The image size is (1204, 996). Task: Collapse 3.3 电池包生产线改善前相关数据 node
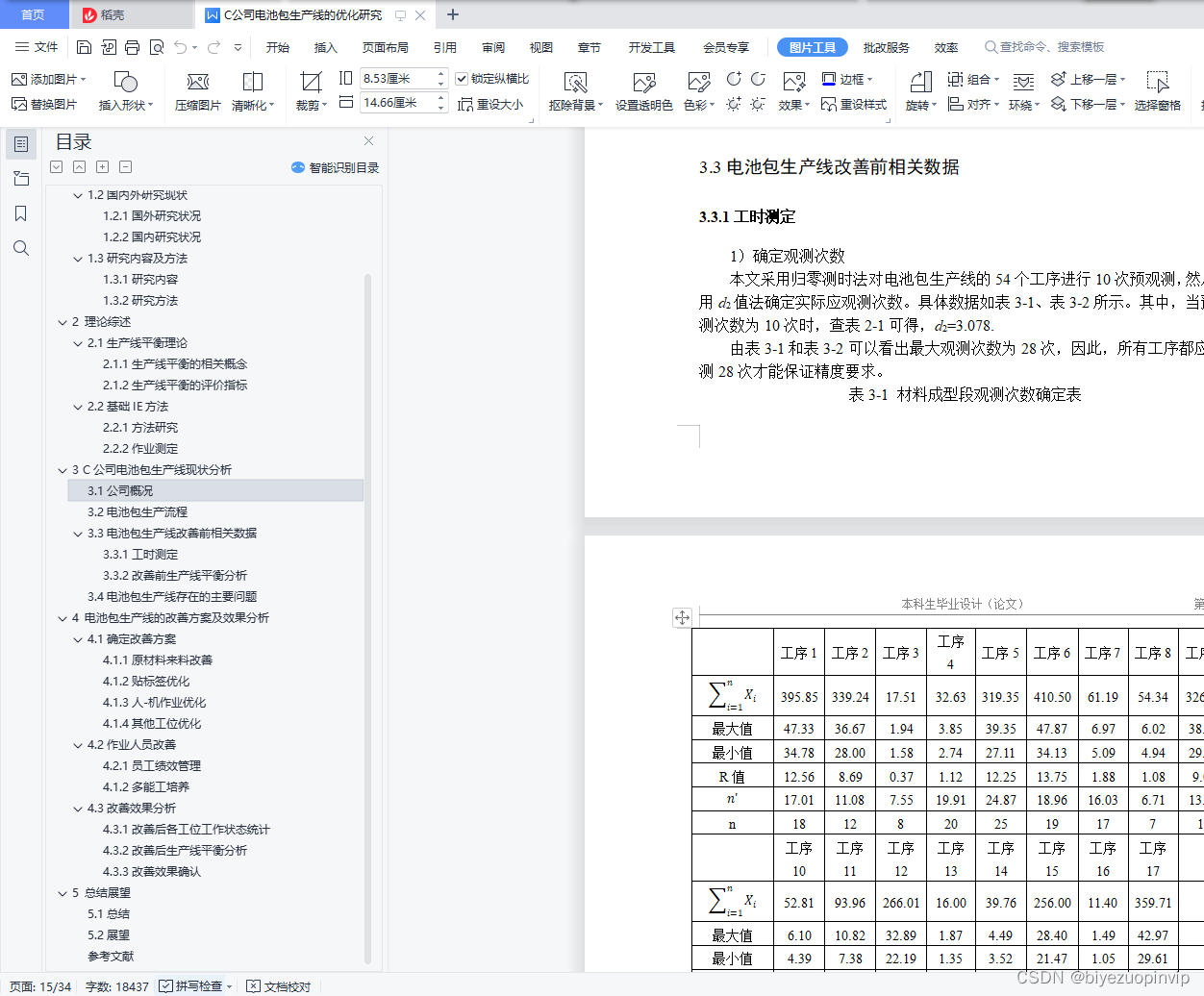coord(78,534)
